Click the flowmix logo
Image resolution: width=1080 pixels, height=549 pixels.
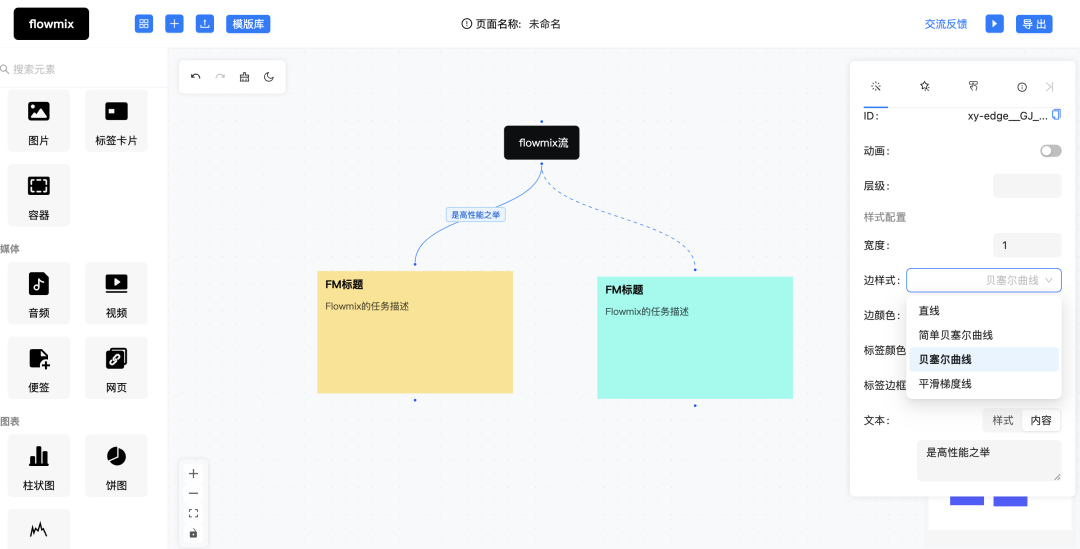pyautogui.click(x=52, y=24)
